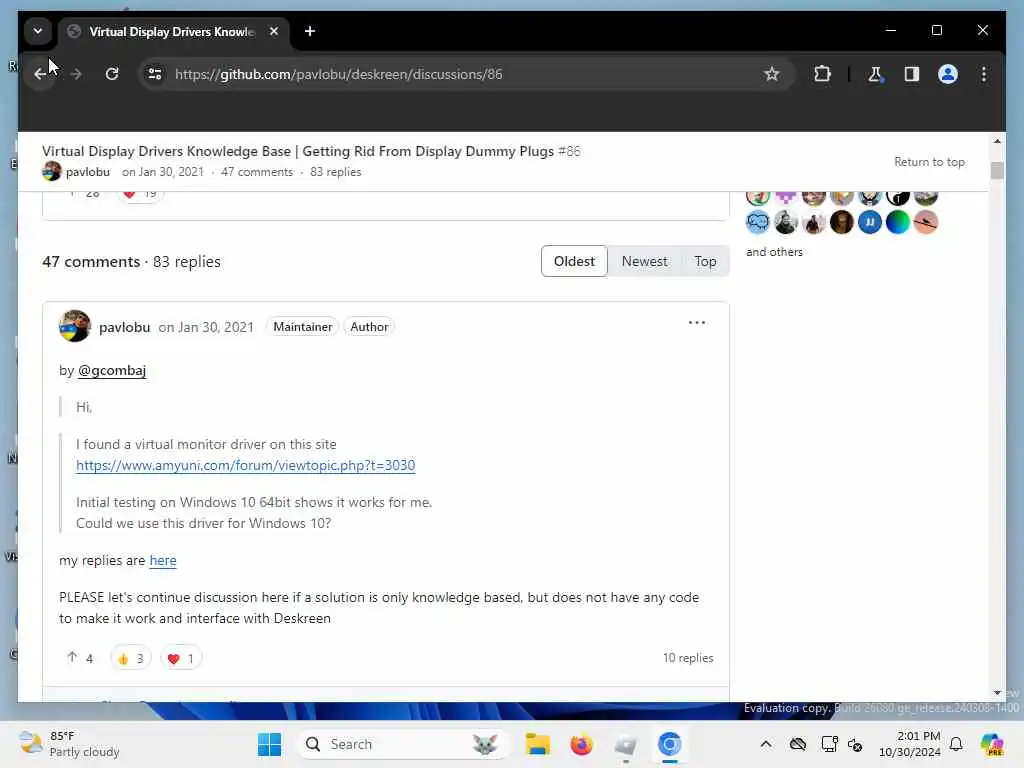1024x768 pixels.
Task: Click the cloud sync tray icon
Action: (797, 744)
